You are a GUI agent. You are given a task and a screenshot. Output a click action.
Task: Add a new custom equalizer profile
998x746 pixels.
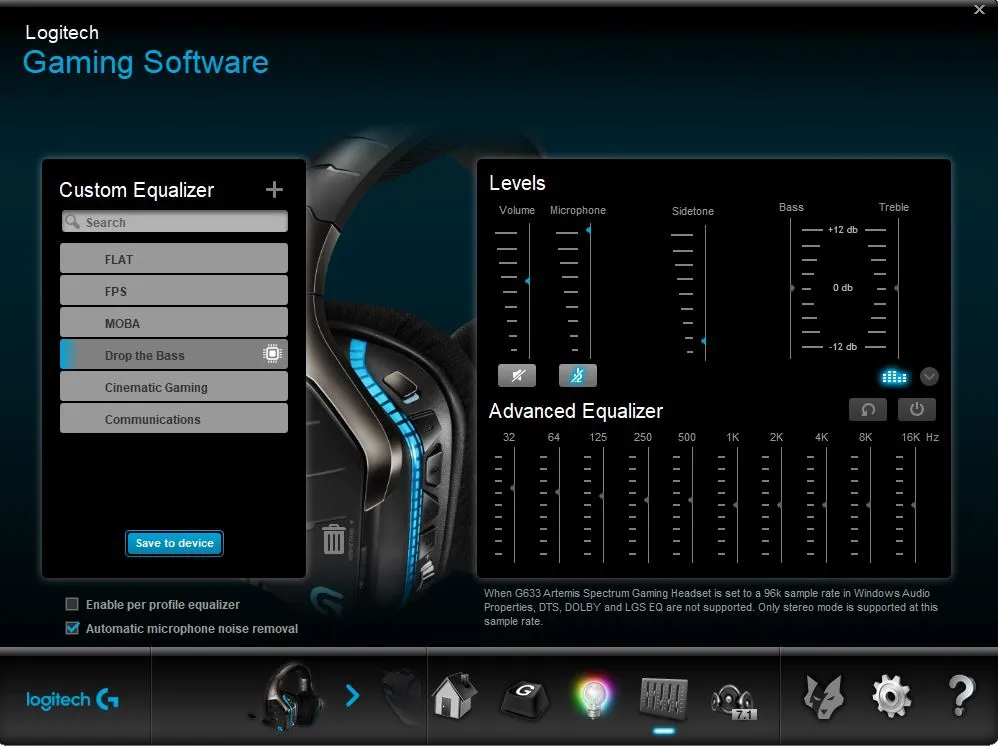[274, 190]
